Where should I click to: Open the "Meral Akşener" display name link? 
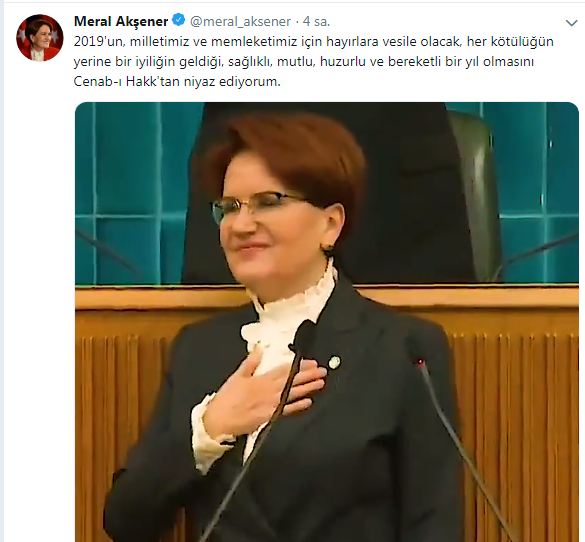click(121, 21)
